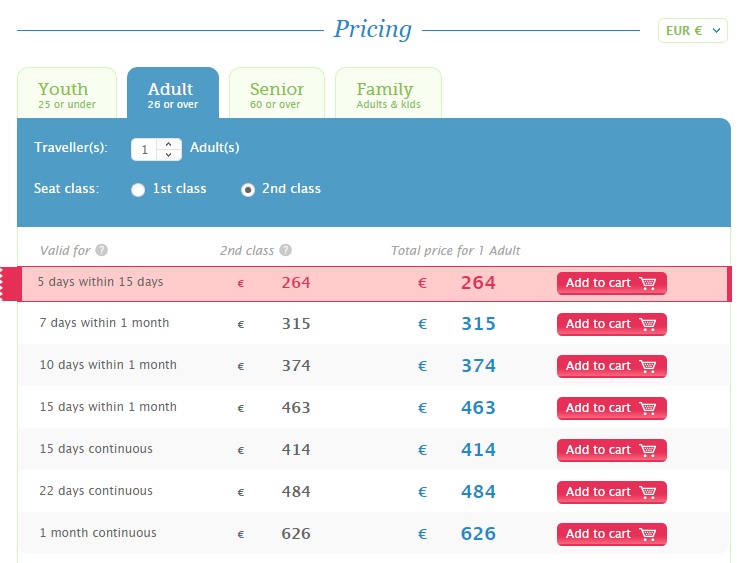Decrease number of adult travellers
The width and height of the screenshot is (738, 563).
click(x=168, y=155)
